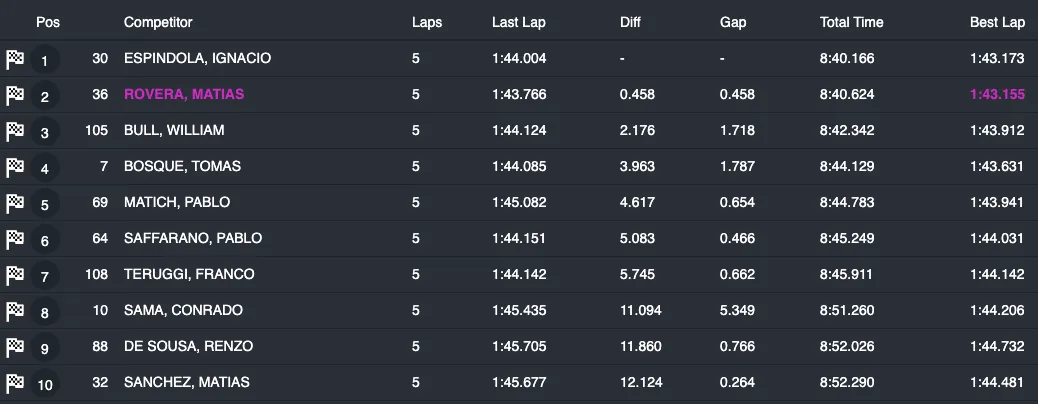This screenshot has width=1038, height=404.
Task: Click the Best Lap column header
Action: point(998,22)
